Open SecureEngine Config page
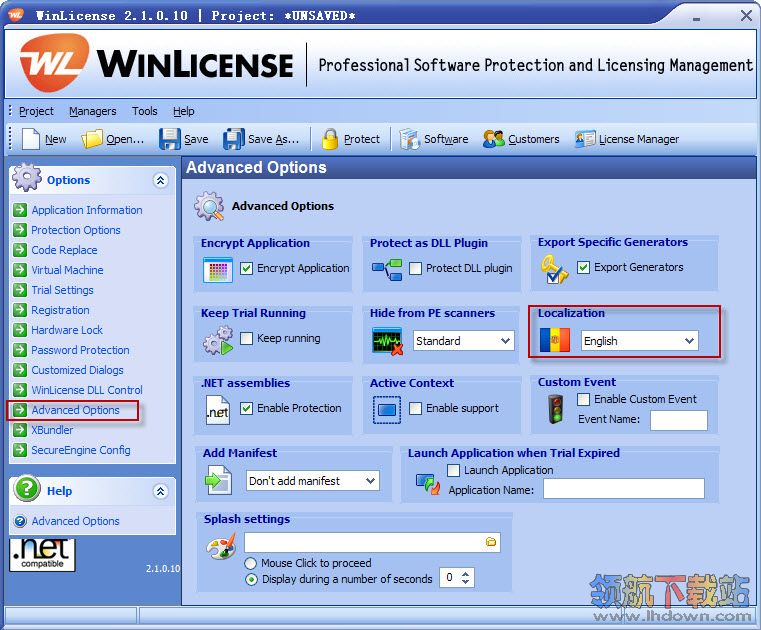The height and width of the screenshot is (630, 761). [x=81, y=450]
